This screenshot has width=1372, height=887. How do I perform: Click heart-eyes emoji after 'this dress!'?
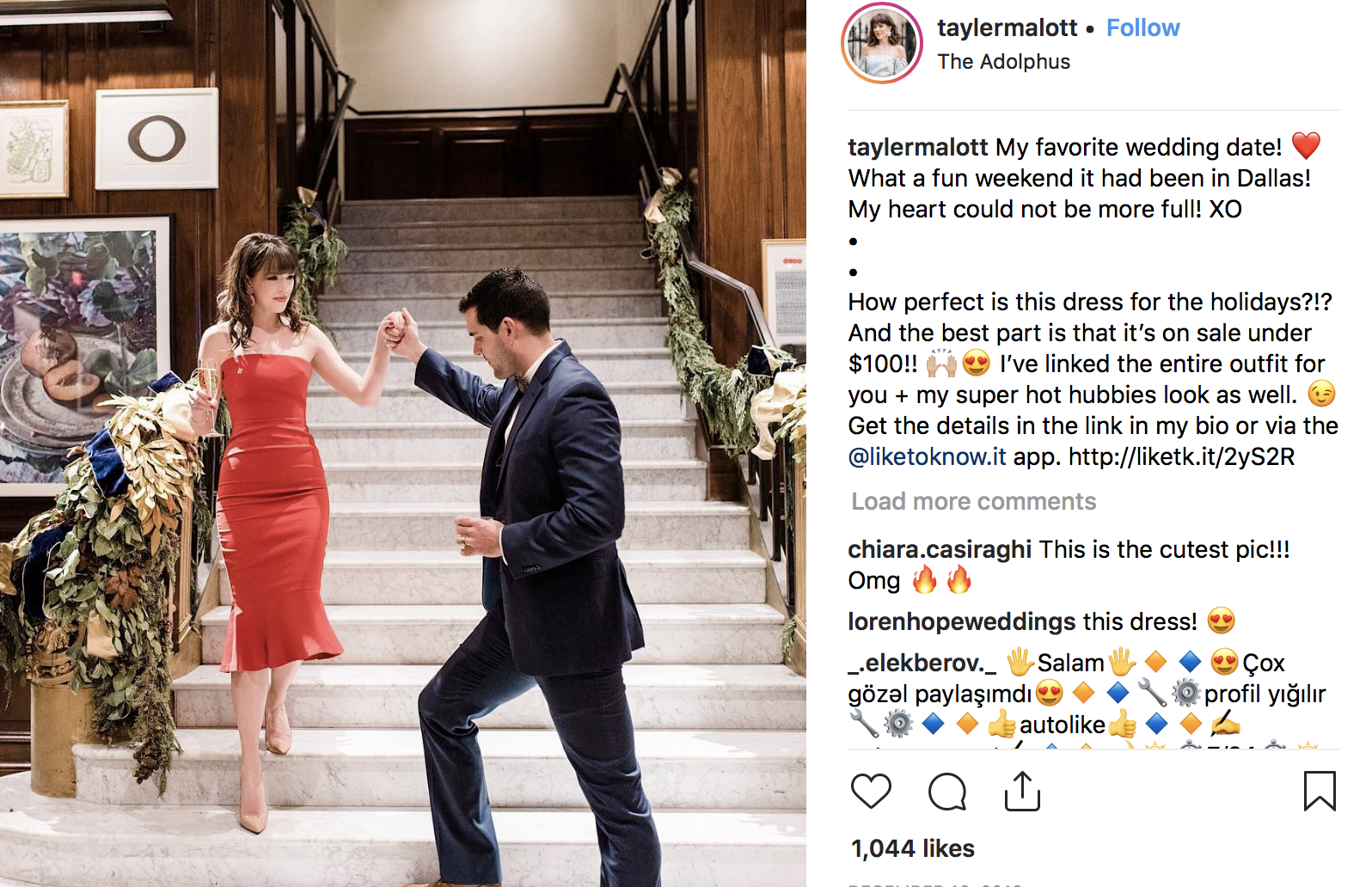pos(1221,621)
